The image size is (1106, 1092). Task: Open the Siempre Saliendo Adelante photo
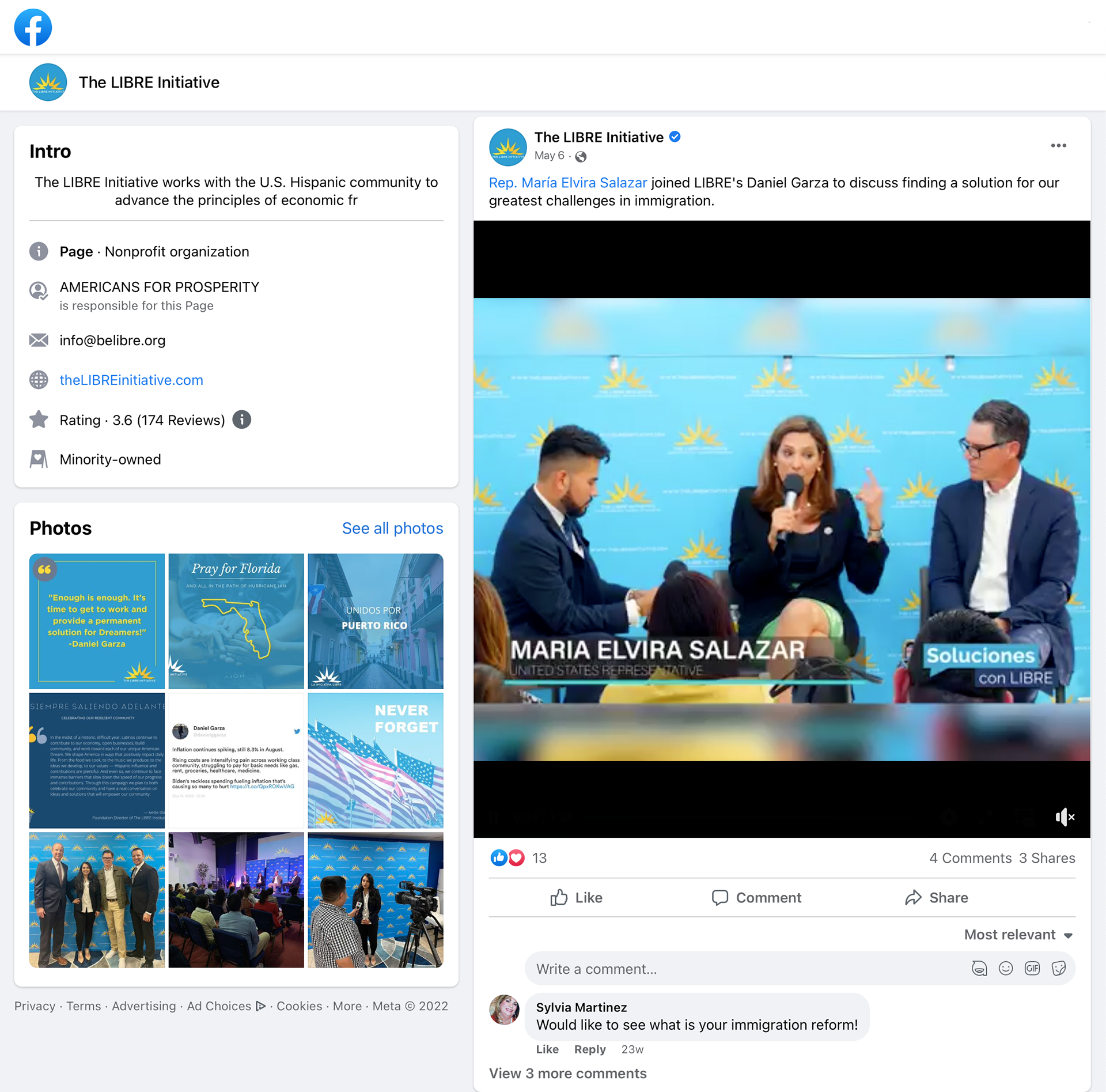point(97,761)
